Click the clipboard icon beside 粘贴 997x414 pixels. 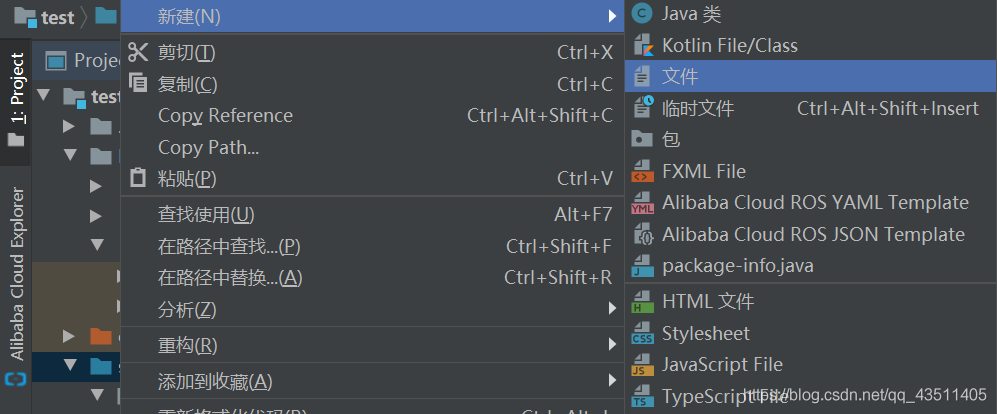pyautogui.click(x=138, y=177)
